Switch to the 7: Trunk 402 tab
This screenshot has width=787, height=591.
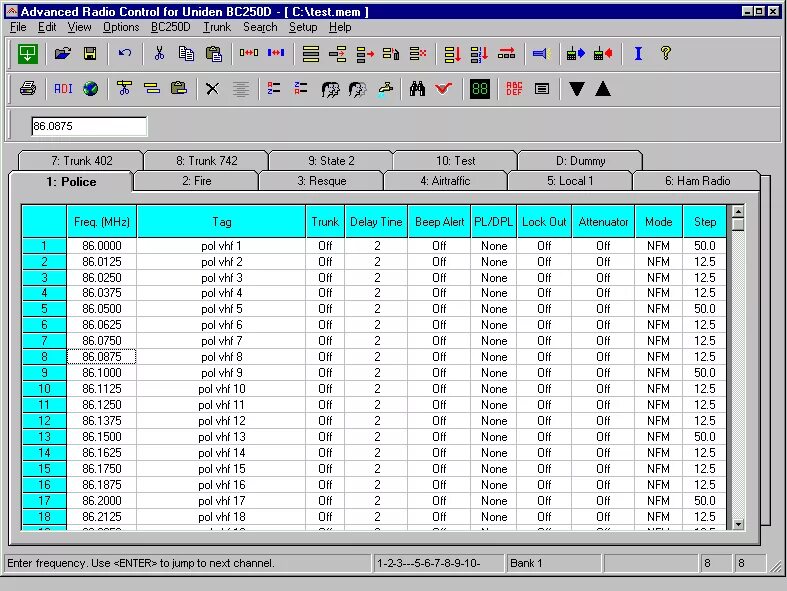(81, 161)
